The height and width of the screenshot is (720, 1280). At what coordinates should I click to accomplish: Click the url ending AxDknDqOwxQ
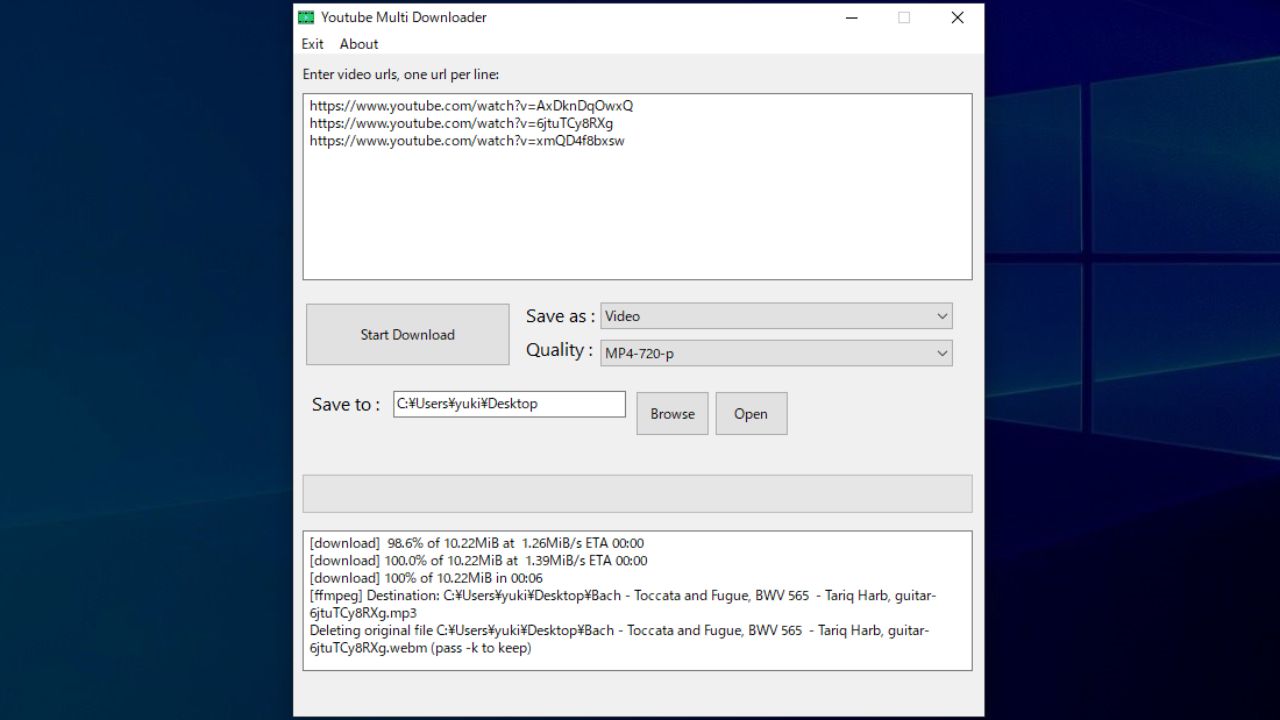[x=471, y=105]
